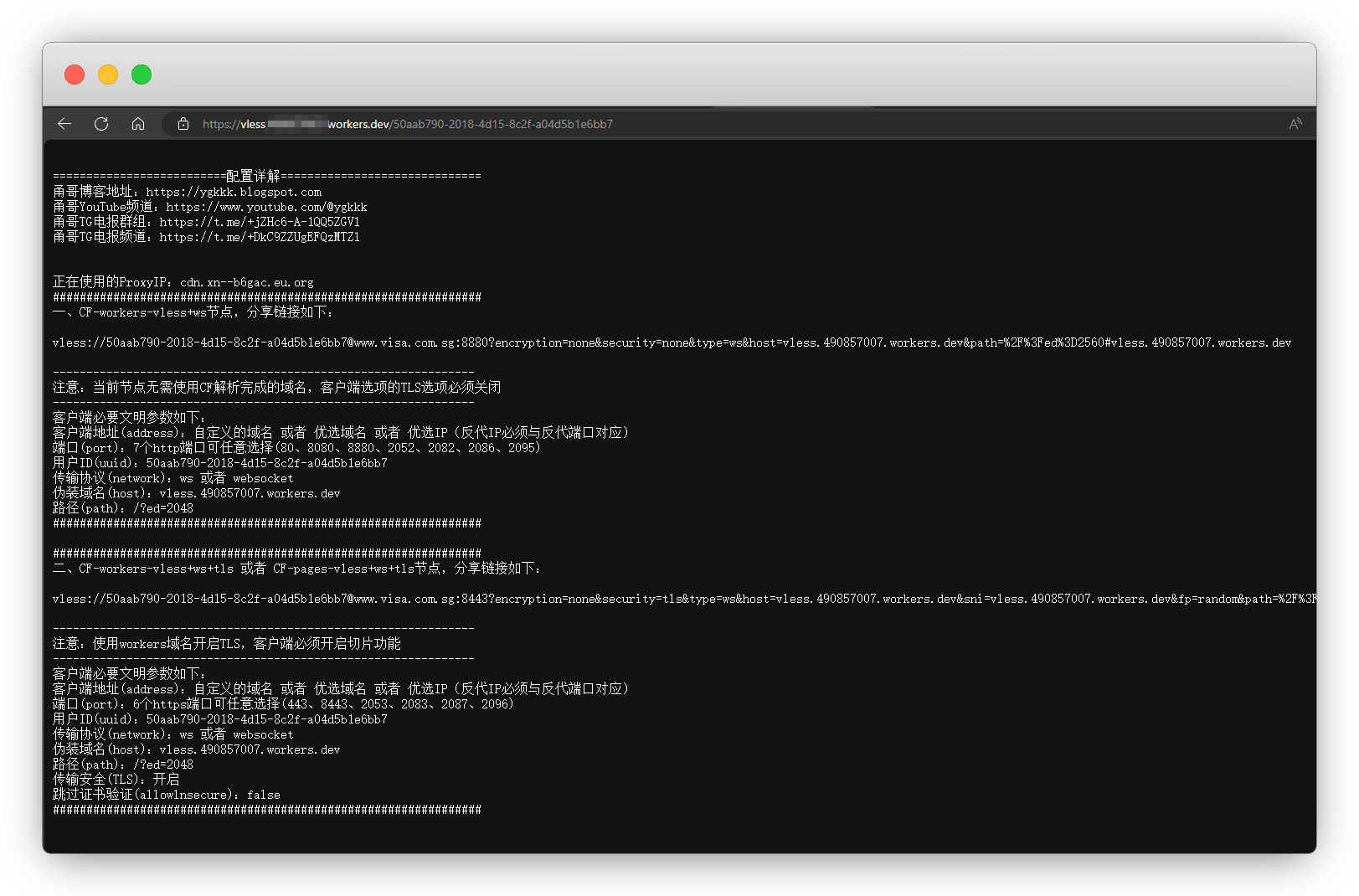Click the vless share link with port 8443
The width and height of the screenshot is (1359, 896).
click(684, 599)
